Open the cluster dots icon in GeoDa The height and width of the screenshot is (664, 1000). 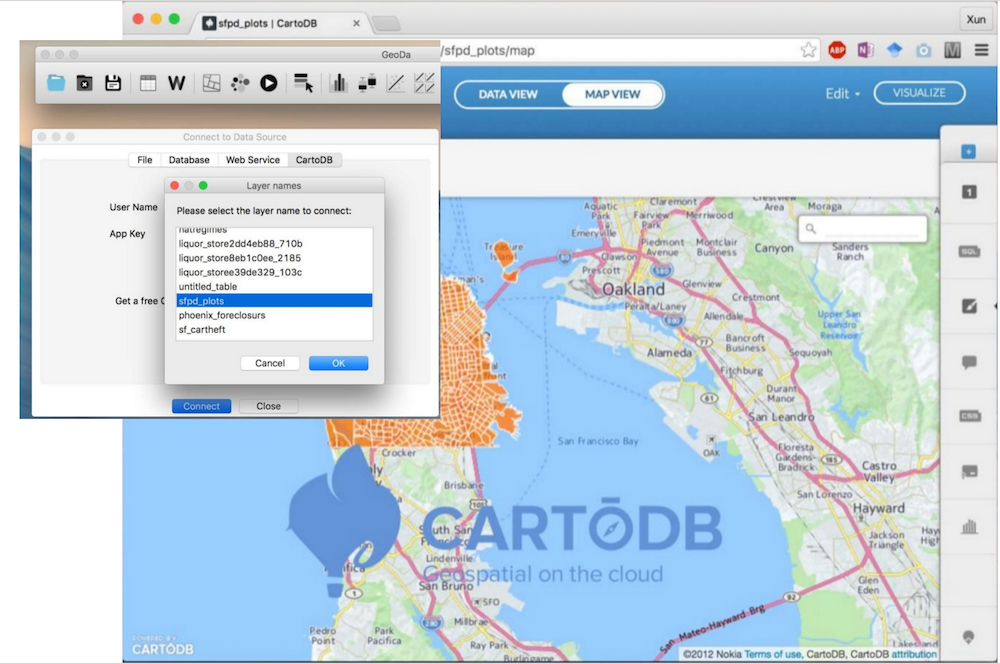(240, 83)
